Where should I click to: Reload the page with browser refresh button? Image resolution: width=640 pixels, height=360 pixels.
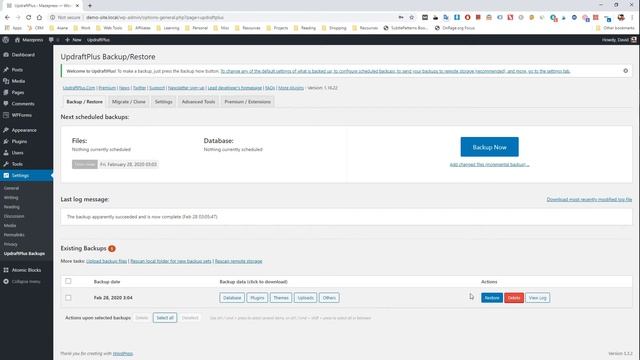pyautogui.click(x=29, y=17)
